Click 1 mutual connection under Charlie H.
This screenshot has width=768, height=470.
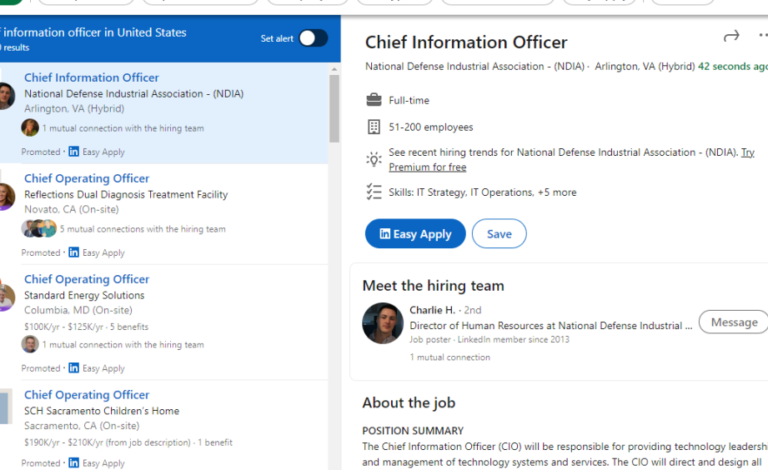coord(450,357)
